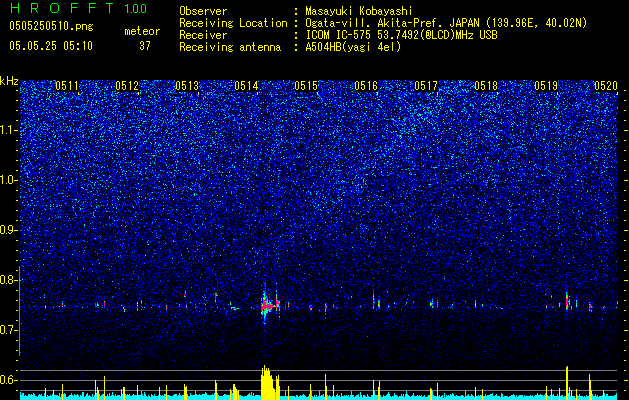Screen dimensions: 629x400
Task: Click the kHz axis unit label
Action: [x=9, y=81]
